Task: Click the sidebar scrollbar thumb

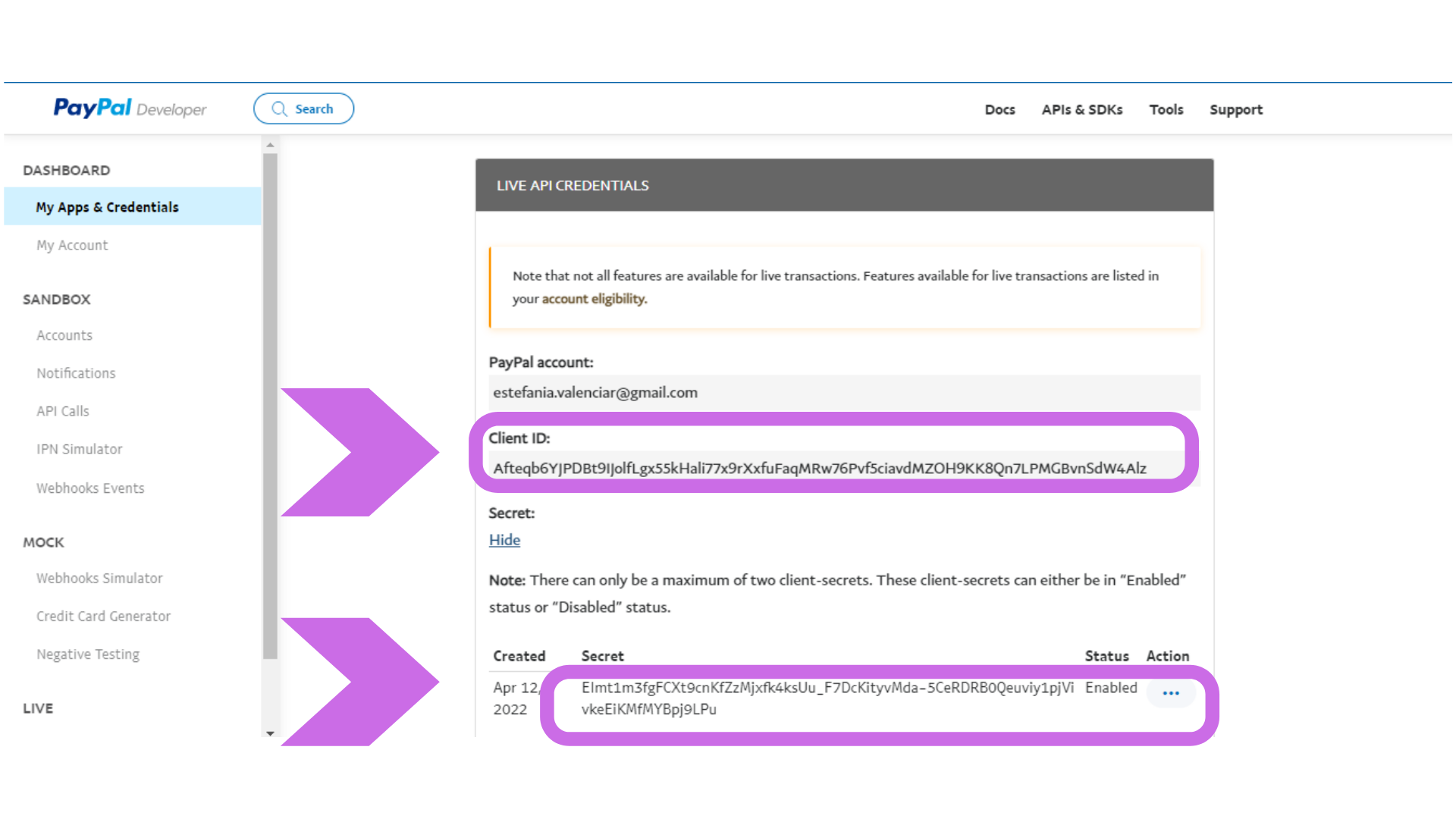Action: coord(270,406)
